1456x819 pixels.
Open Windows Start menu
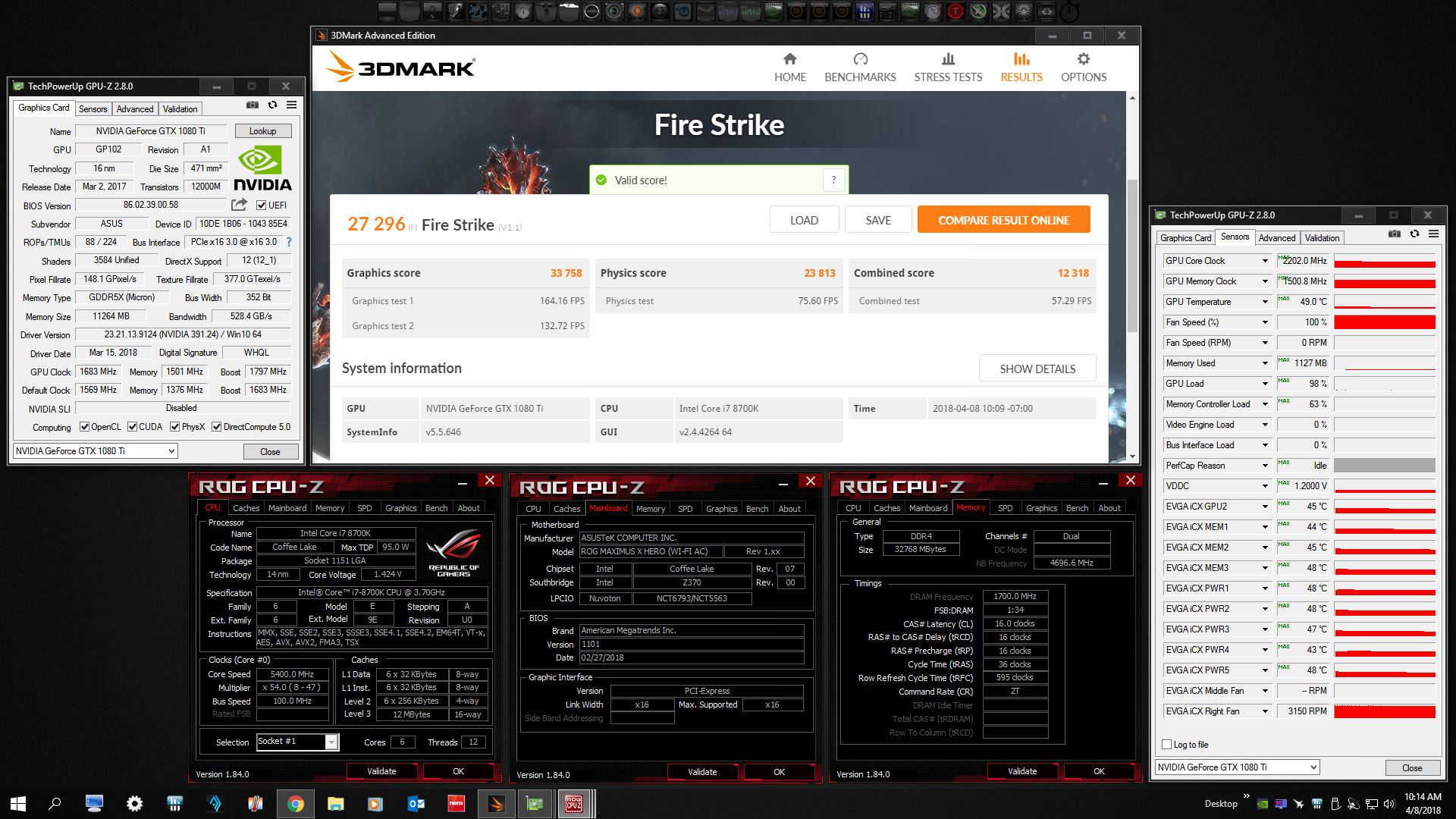pos(18,803)
